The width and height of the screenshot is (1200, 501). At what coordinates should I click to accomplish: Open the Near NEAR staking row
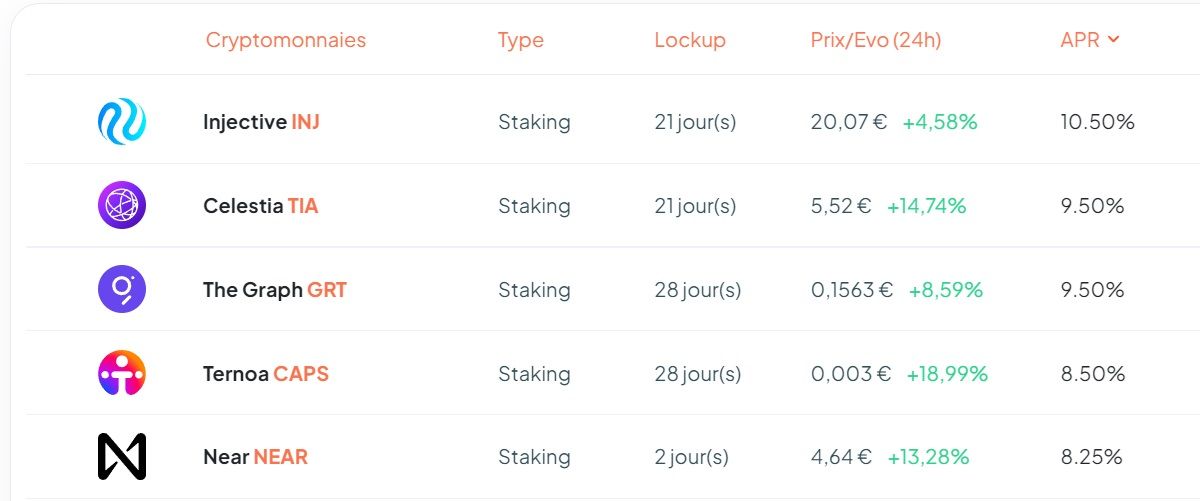click(x=255, y=457)
